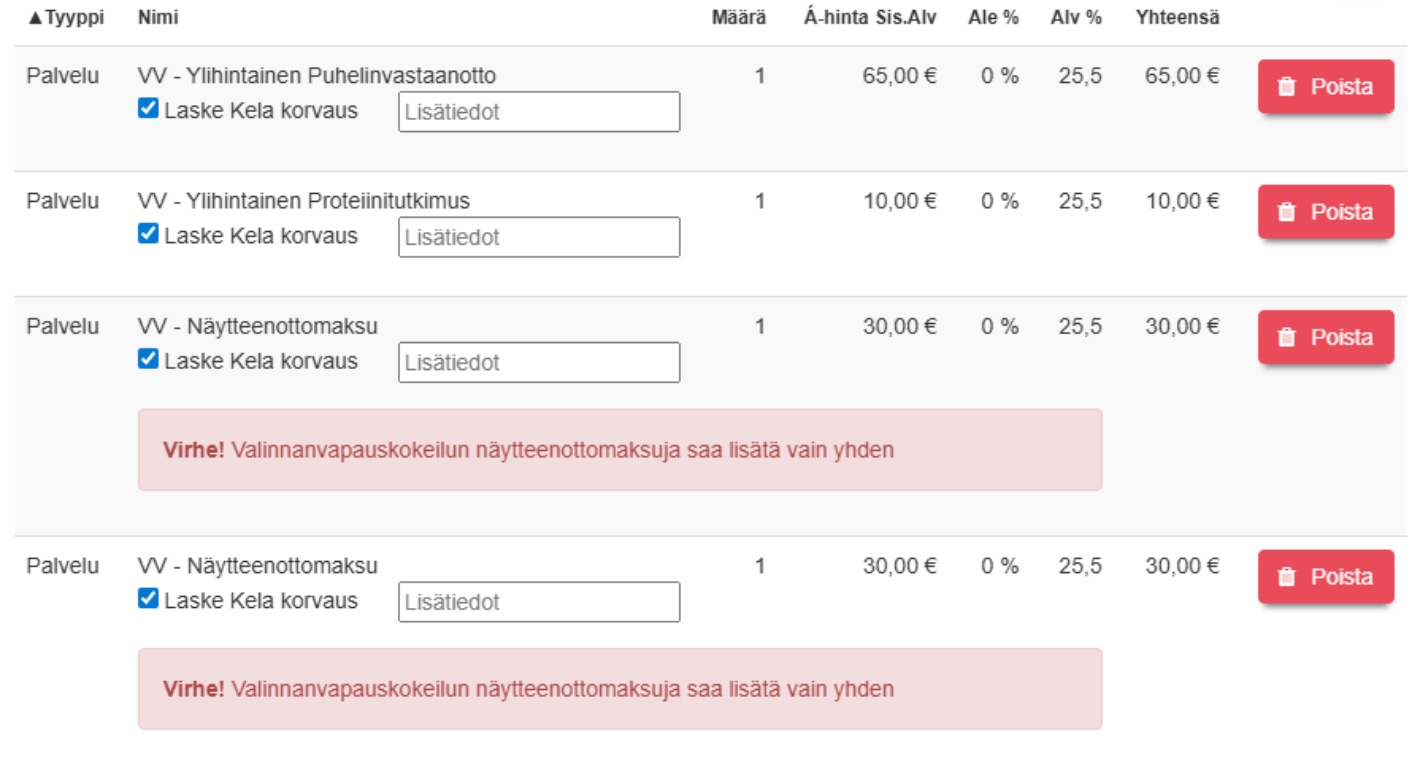
Task: Disable Kela korvaus on first Näytteenottomaksu
Action: point(147,360)
